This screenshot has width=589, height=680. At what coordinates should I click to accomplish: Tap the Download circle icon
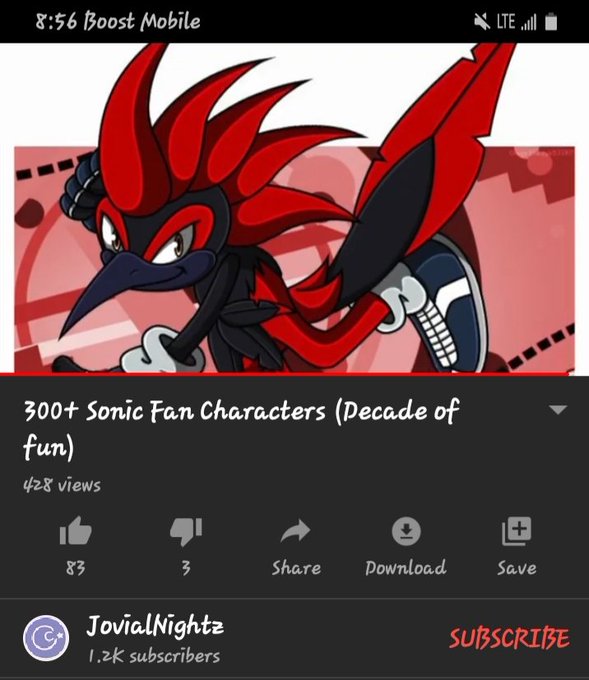[x=406, y=531]
